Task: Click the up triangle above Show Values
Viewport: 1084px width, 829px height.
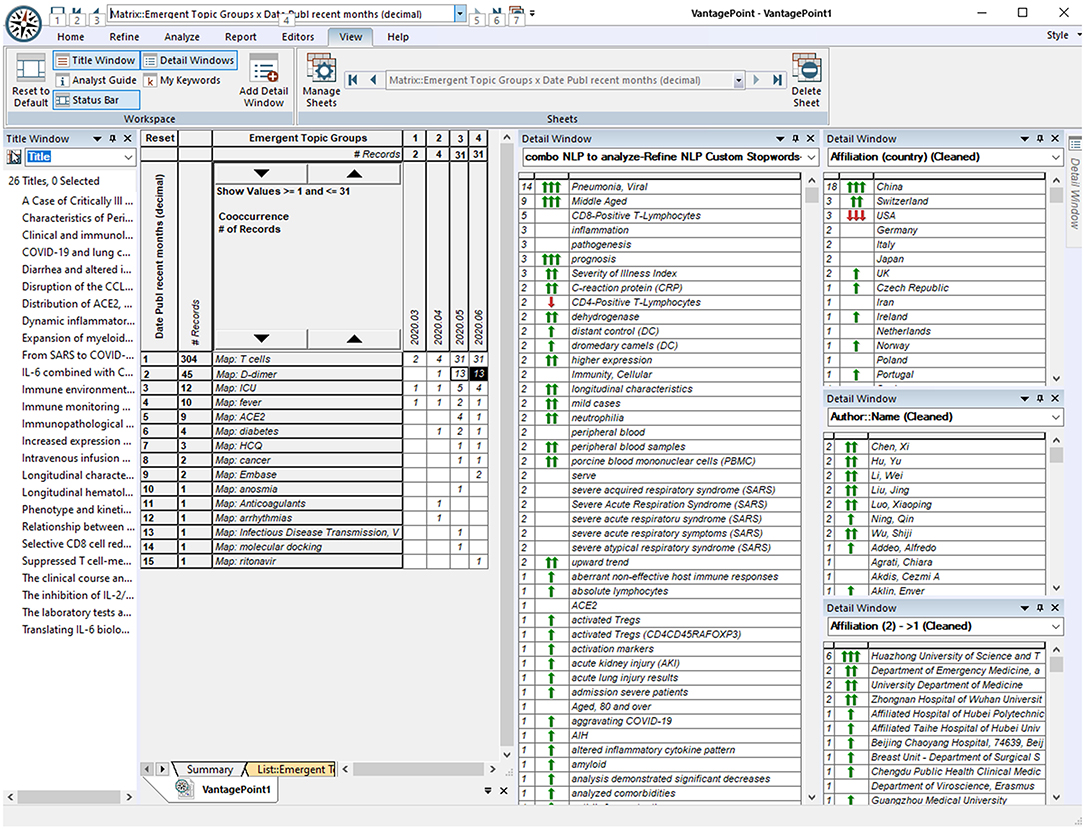Action: coord(354,174)
